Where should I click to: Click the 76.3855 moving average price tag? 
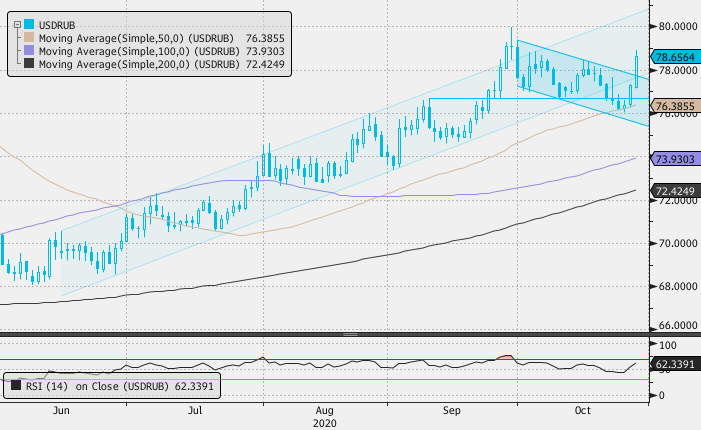point(674,105)
